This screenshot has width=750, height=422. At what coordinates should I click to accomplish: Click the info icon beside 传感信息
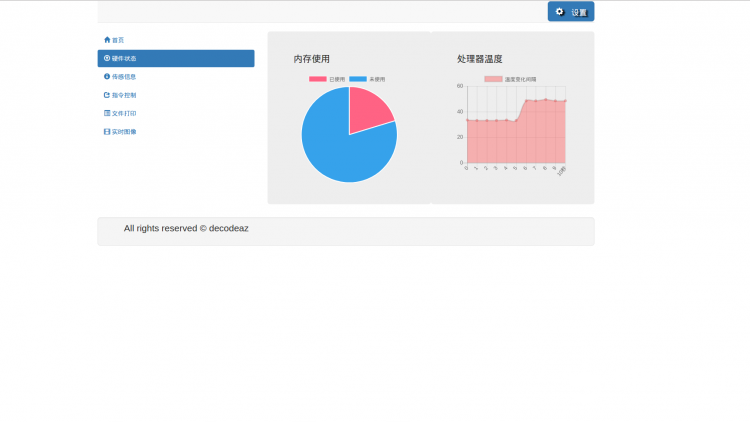tap(107, 77)
